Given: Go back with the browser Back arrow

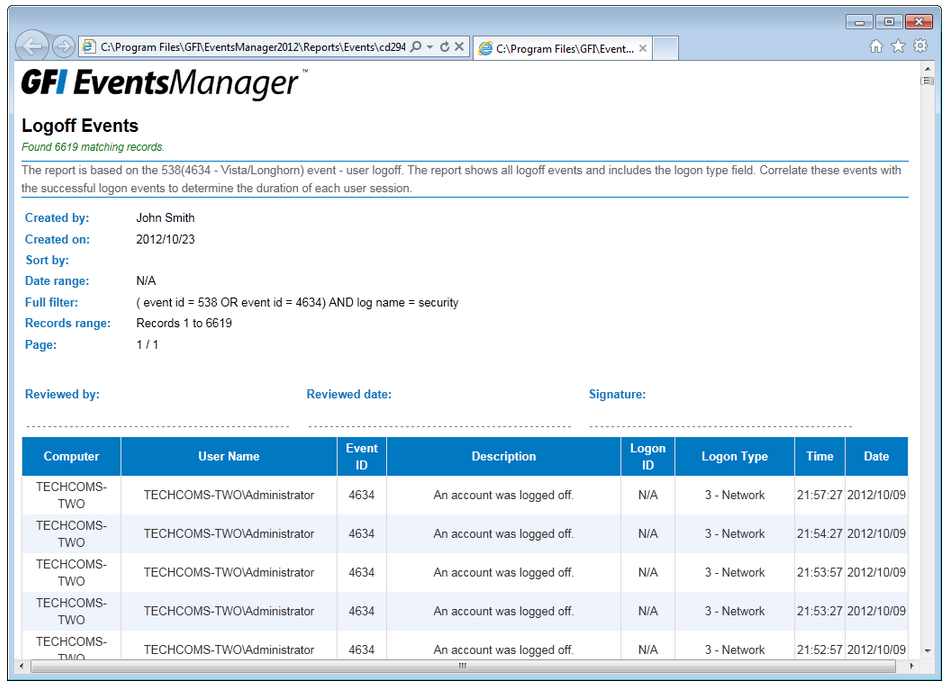Looking at the screenshot, I should 31,46.
